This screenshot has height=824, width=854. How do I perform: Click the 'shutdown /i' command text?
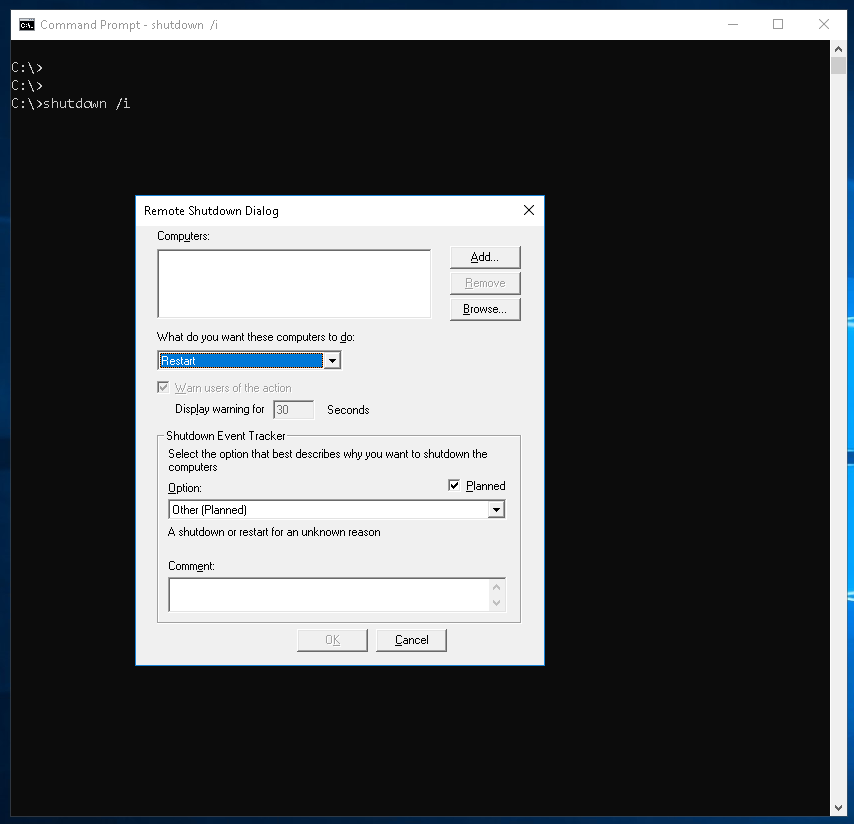point(87,103)
